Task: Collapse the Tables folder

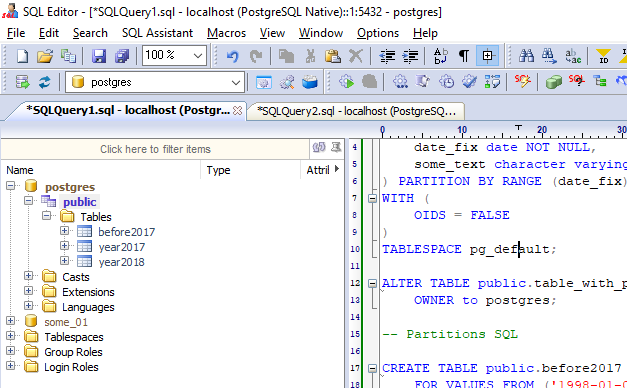Action: (47, 216)
